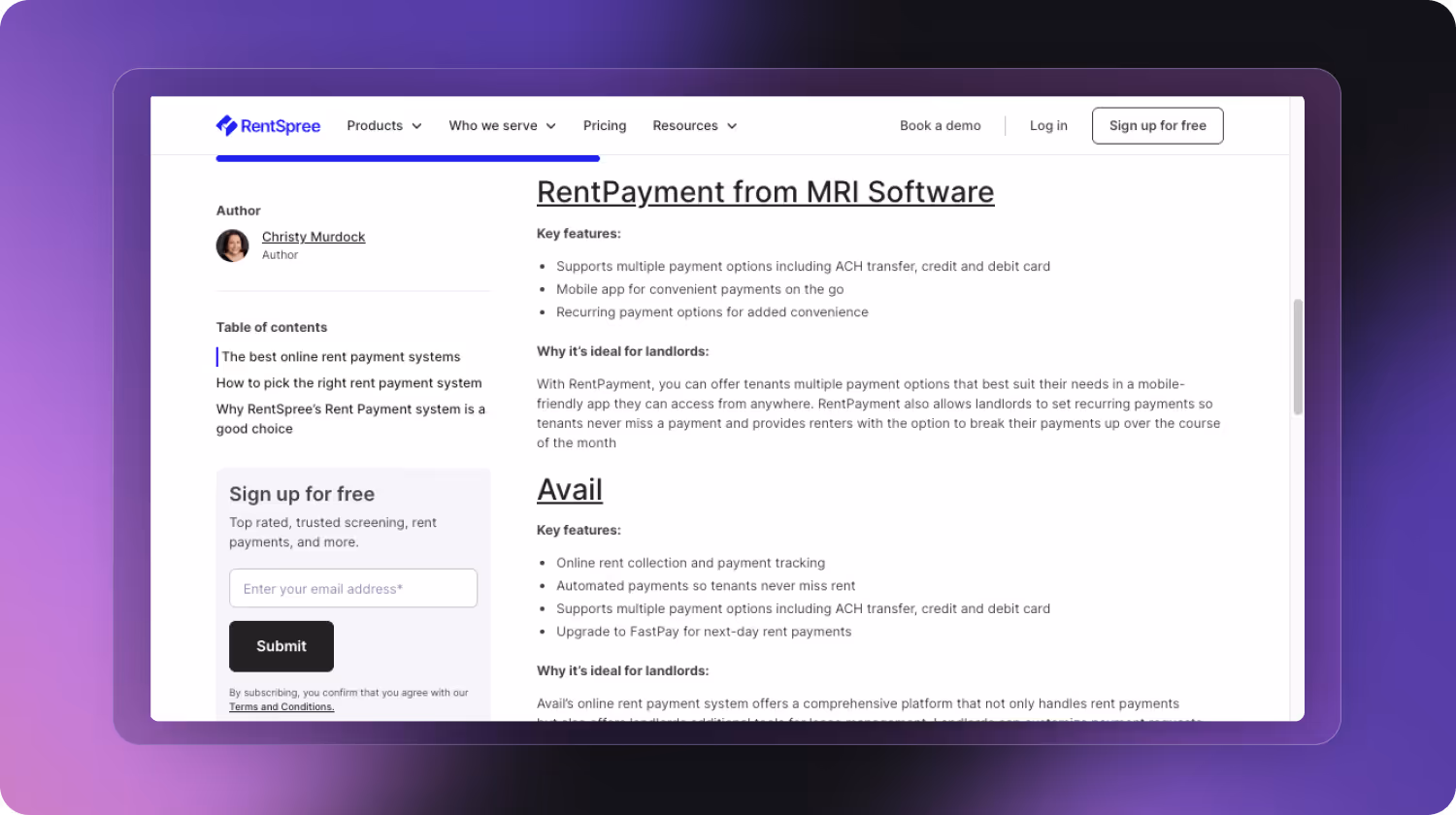Click the RentSpree logo

point(268,125)
